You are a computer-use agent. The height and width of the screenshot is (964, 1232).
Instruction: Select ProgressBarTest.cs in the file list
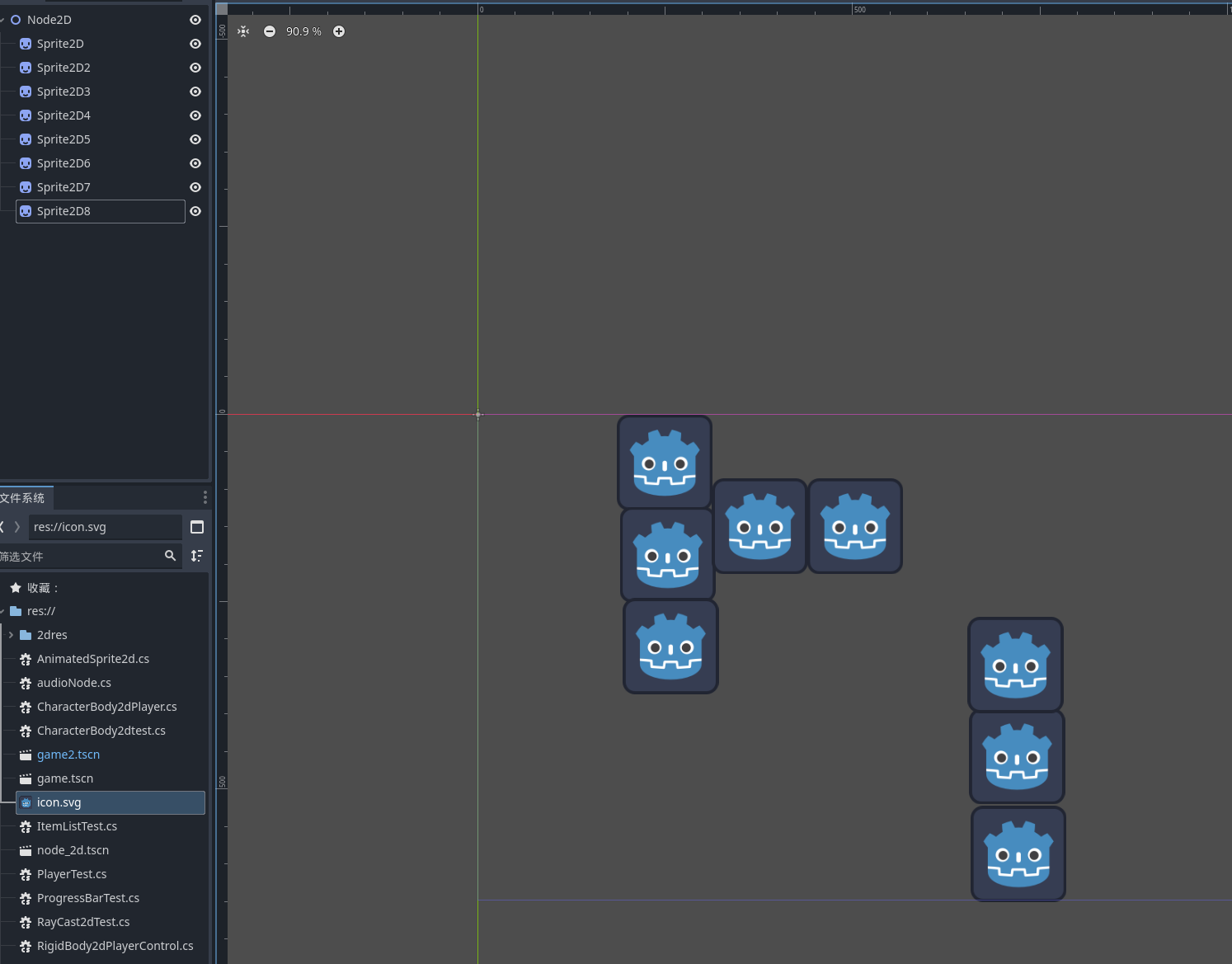pyautogui.click(x=88, y=898)
